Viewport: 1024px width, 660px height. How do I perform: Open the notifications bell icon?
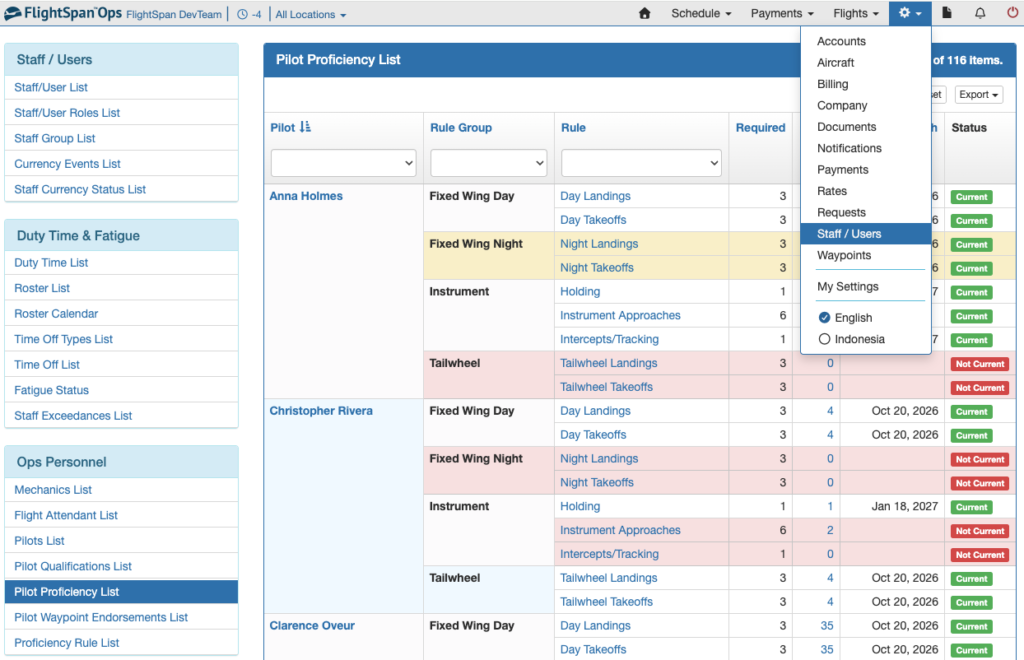[x=980, y=13]
